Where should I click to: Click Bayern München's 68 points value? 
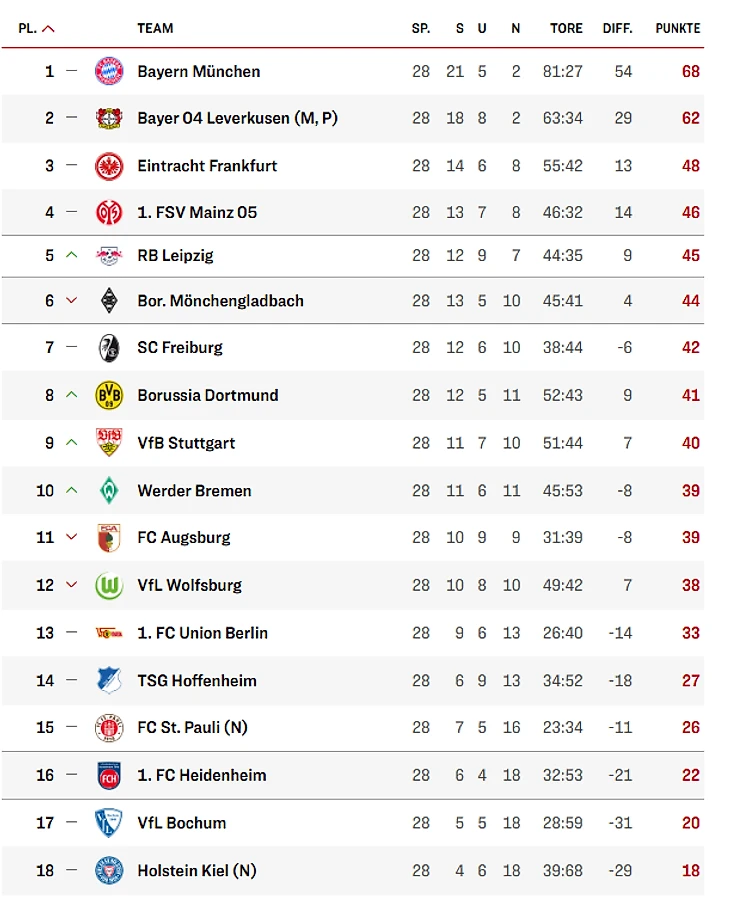(691, 72)
